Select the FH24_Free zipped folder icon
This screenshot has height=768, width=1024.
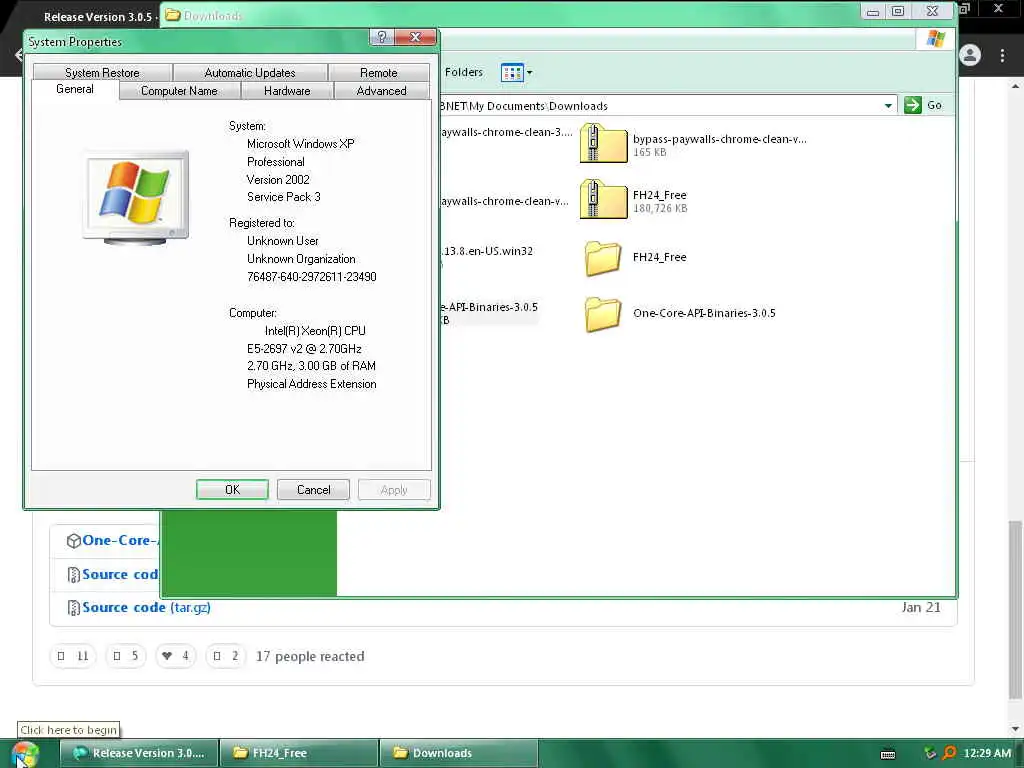603,200
